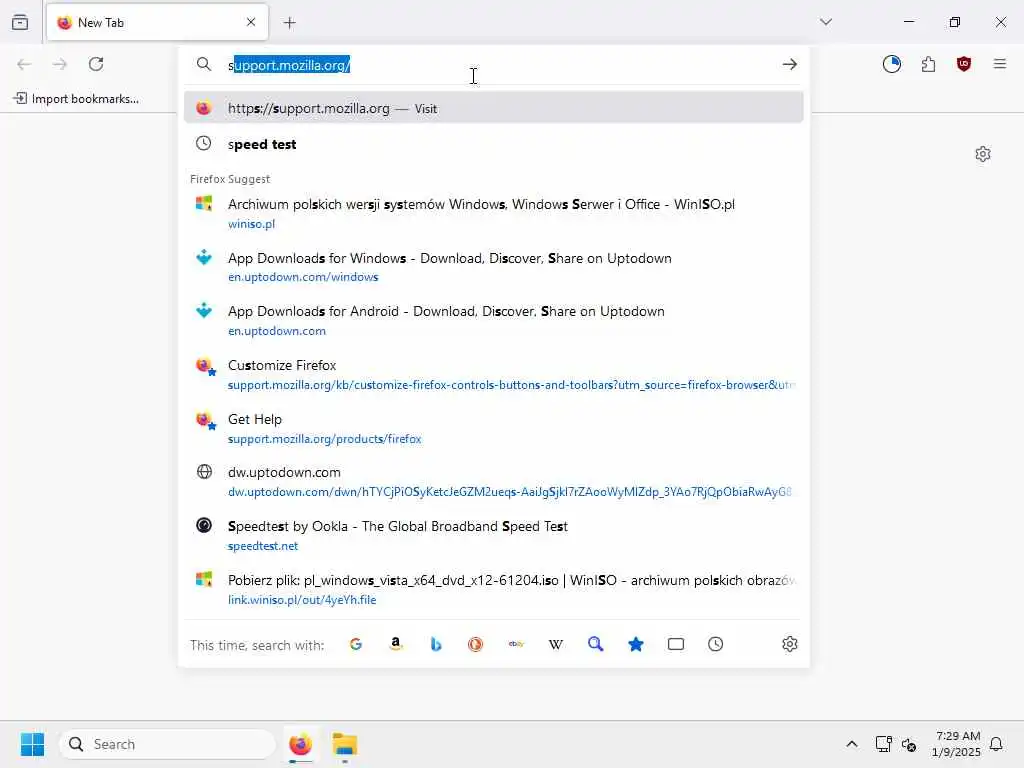Click the address bar text field

click(496, 65)
